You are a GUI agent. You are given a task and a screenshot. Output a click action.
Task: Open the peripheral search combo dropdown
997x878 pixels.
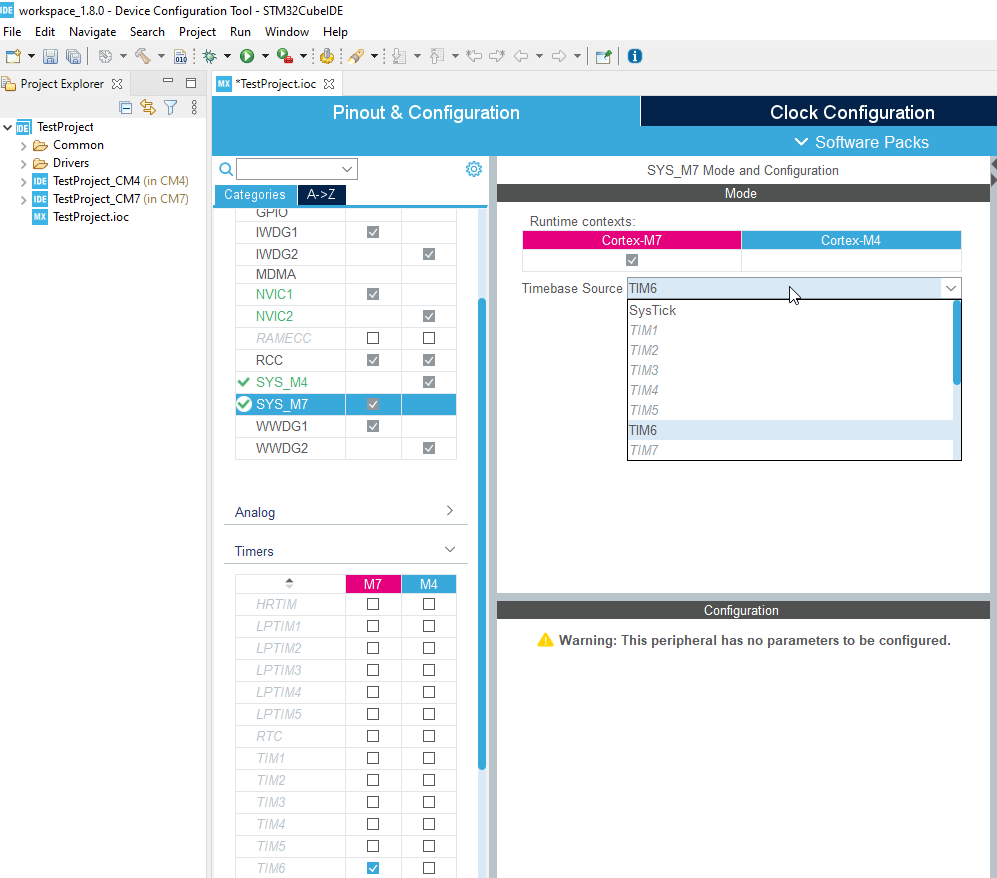(x=347, y=169)
